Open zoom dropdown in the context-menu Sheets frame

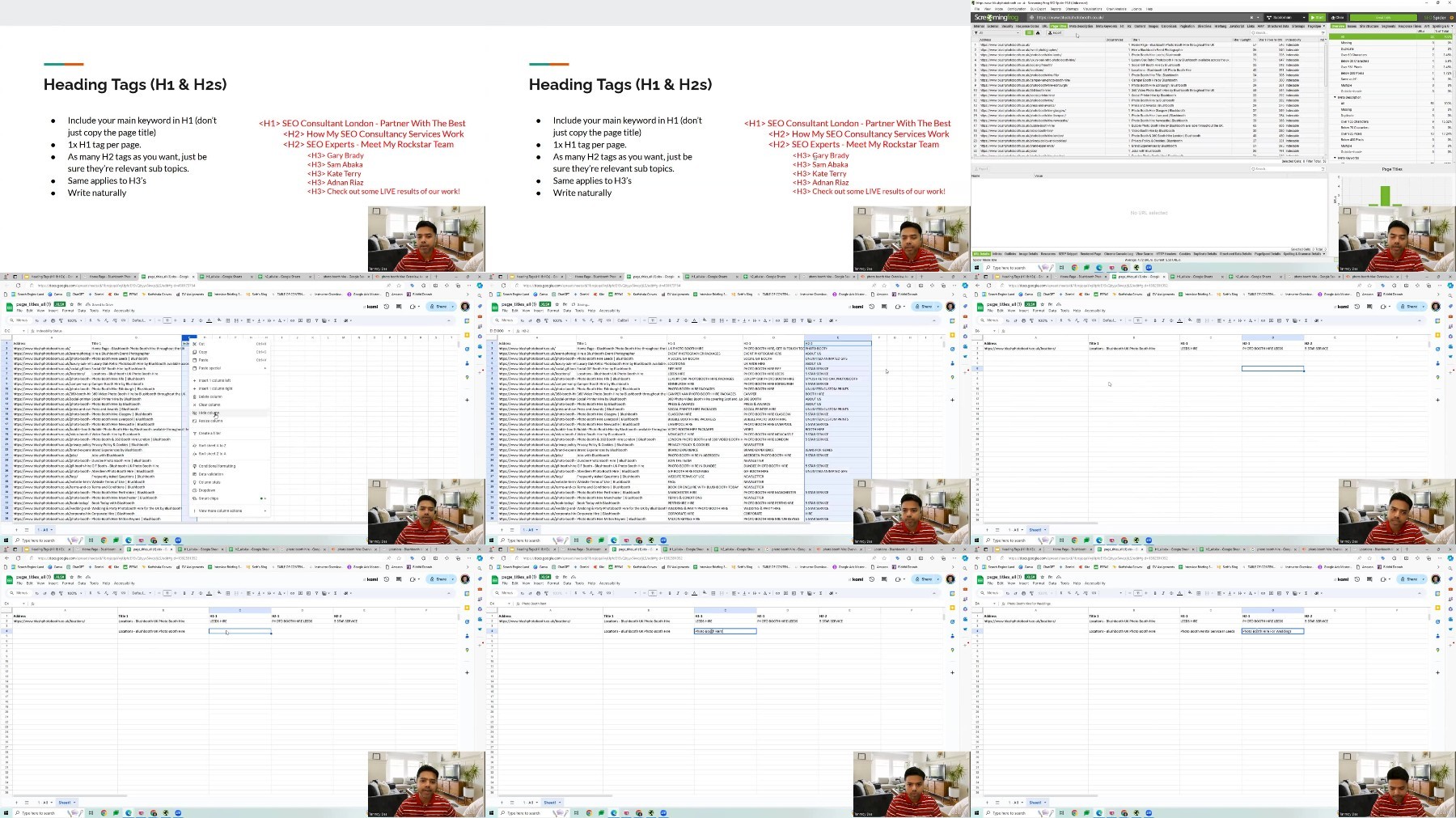click(x=74, y=320)
